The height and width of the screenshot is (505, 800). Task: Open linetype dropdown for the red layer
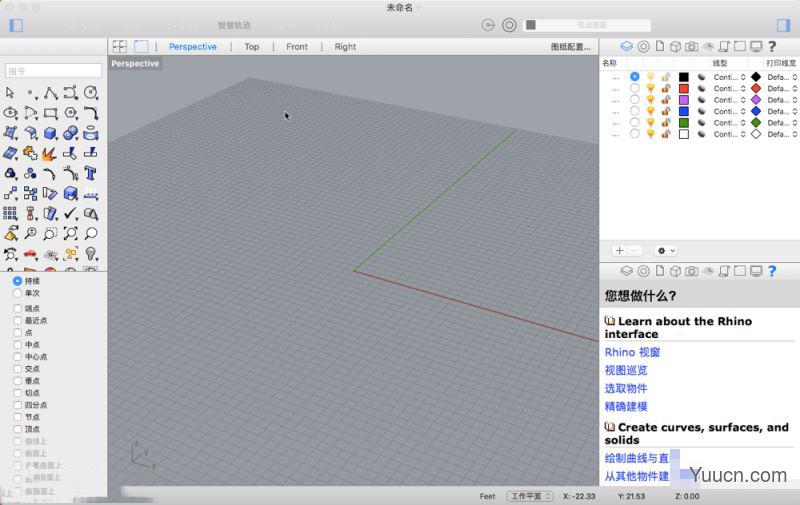pyautogui.click(x=730, y=88)
